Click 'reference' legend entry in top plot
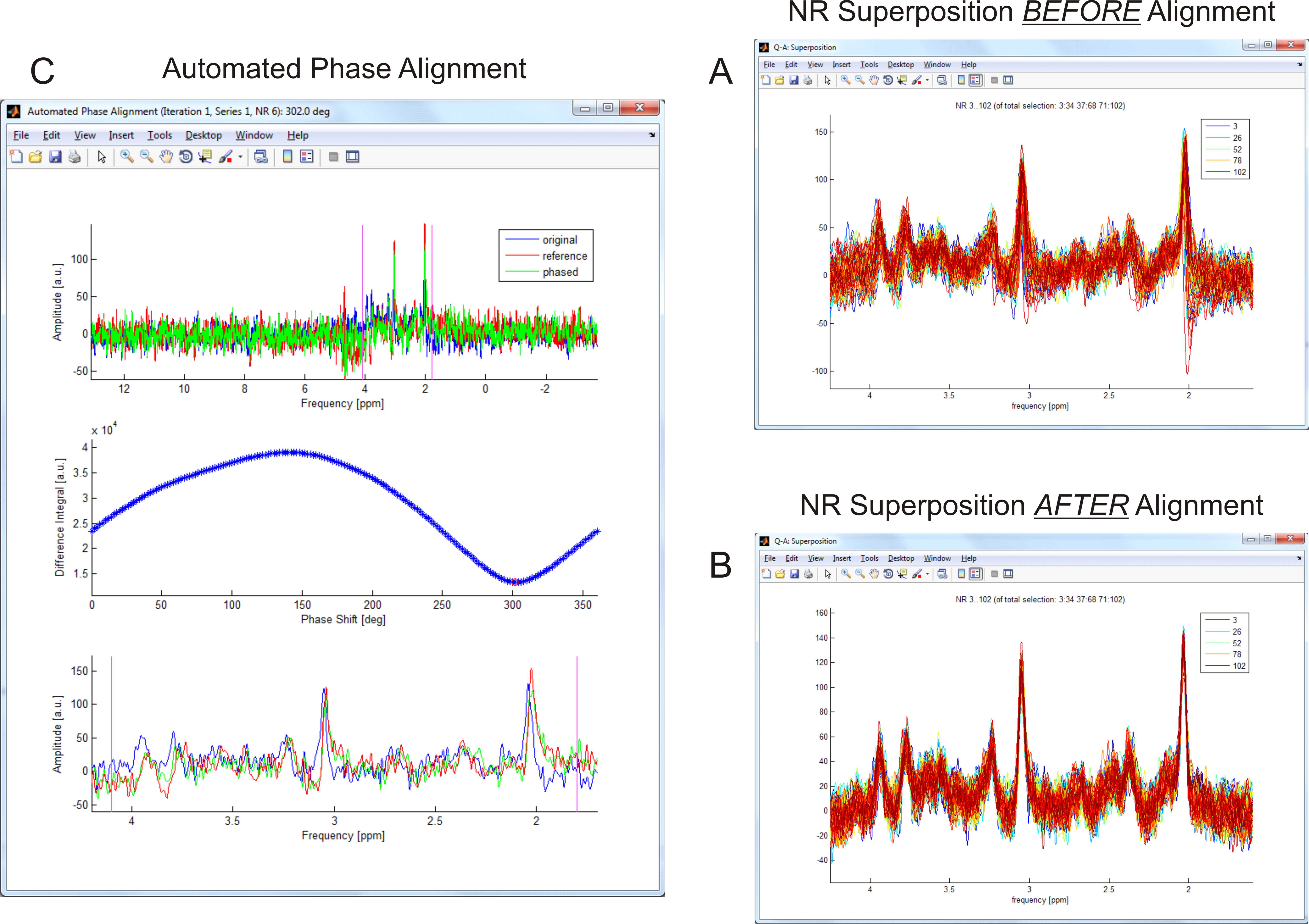1309x924 pixels. (x=564, y=256)
